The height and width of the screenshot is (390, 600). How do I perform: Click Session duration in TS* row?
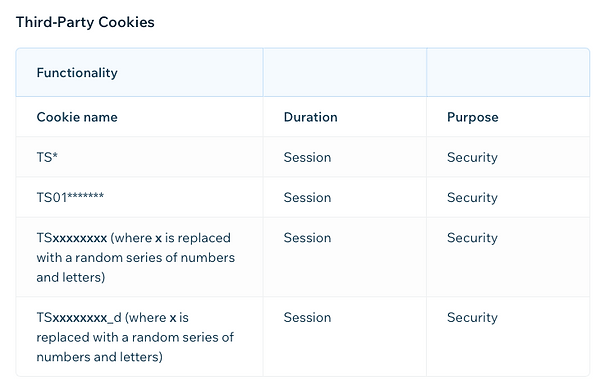pos(307,157)
